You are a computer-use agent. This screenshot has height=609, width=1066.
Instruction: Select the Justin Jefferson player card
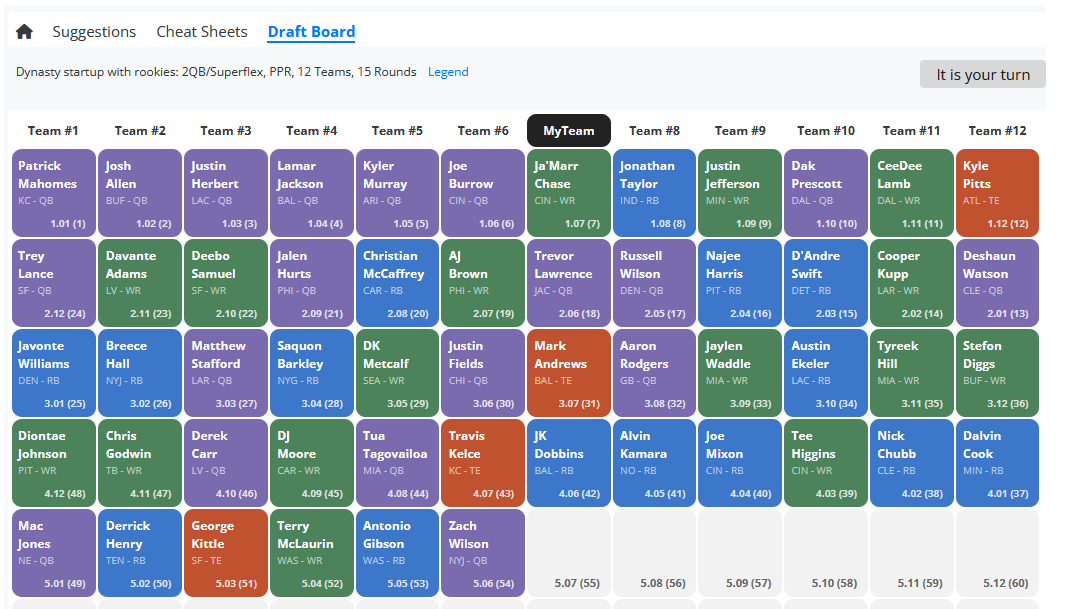(x=739, y=192)
